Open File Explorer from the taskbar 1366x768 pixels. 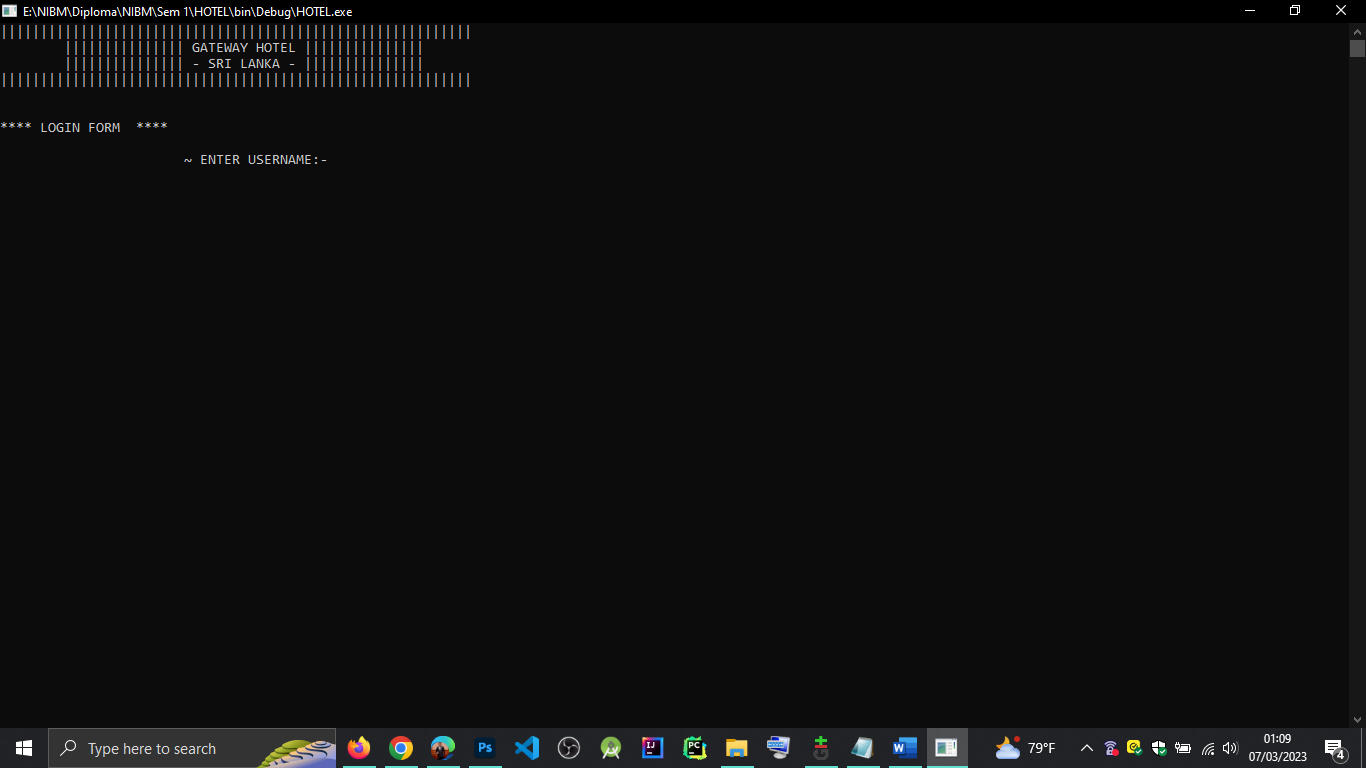[x=737, y=748]
